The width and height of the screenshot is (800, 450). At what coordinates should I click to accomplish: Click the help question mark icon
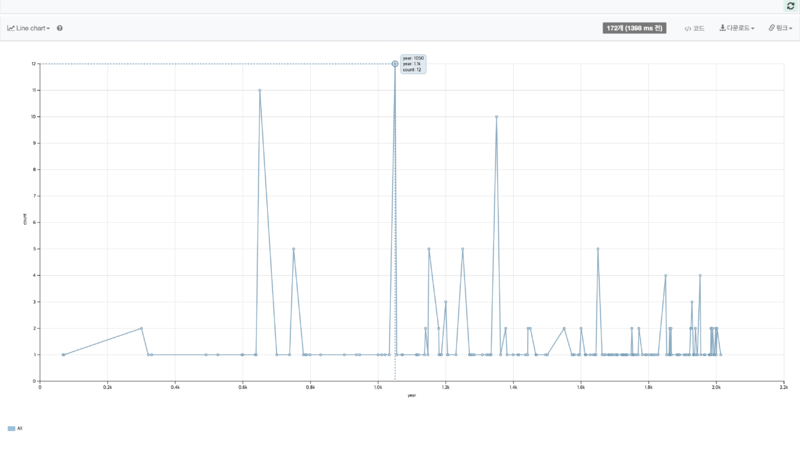click(60, 28)
